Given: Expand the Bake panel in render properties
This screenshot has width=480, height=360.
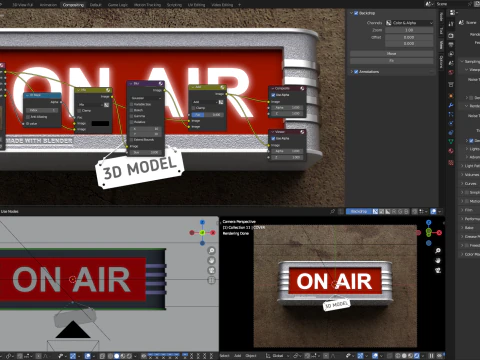Looking at the screenshot, I should [462, 228].
